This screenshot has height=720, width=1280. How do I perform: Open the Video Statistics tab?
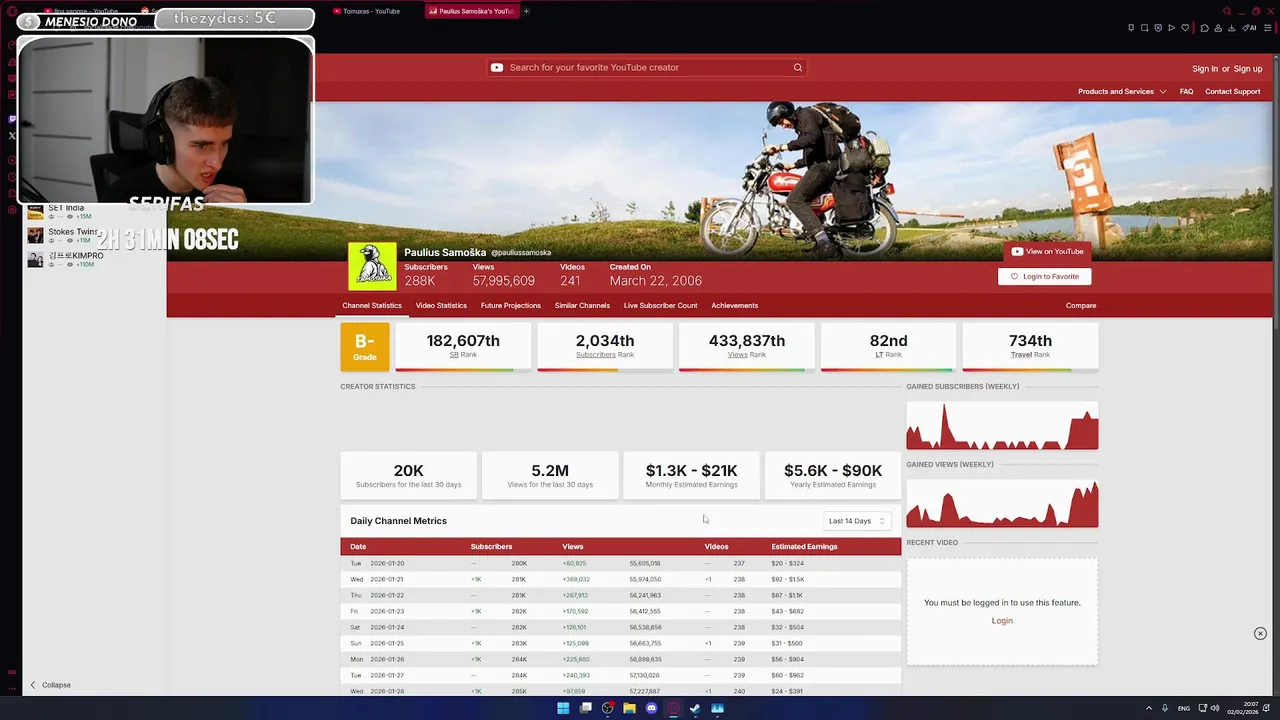[441, 306]
